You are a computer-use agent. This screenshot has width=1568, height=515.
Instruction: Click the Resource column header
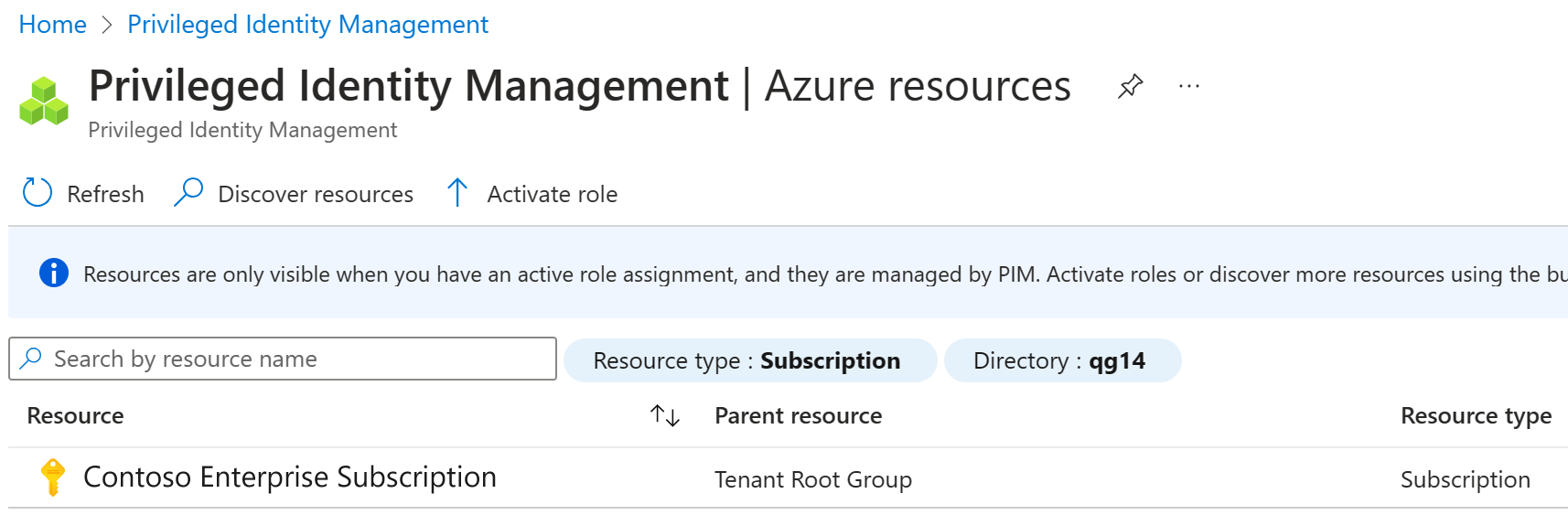(x=75, y=416)
